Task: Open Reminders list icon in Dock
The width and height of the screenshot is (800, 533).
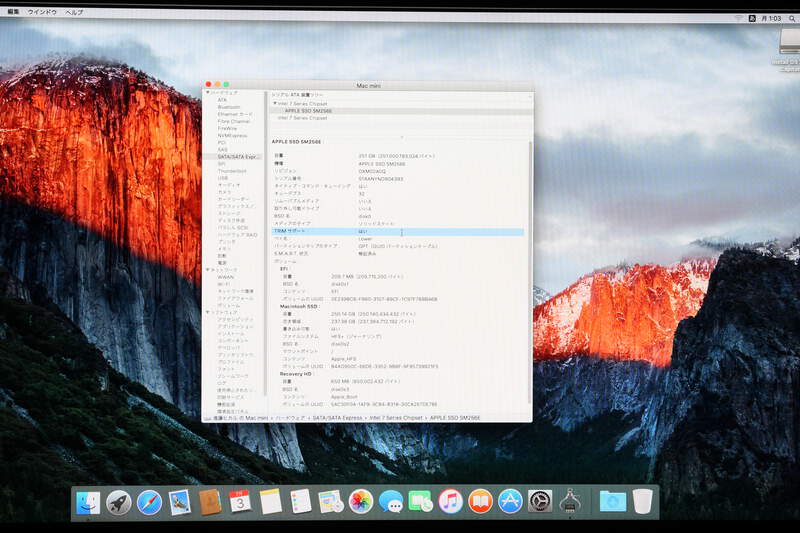Action: click(x=301, y=502)
